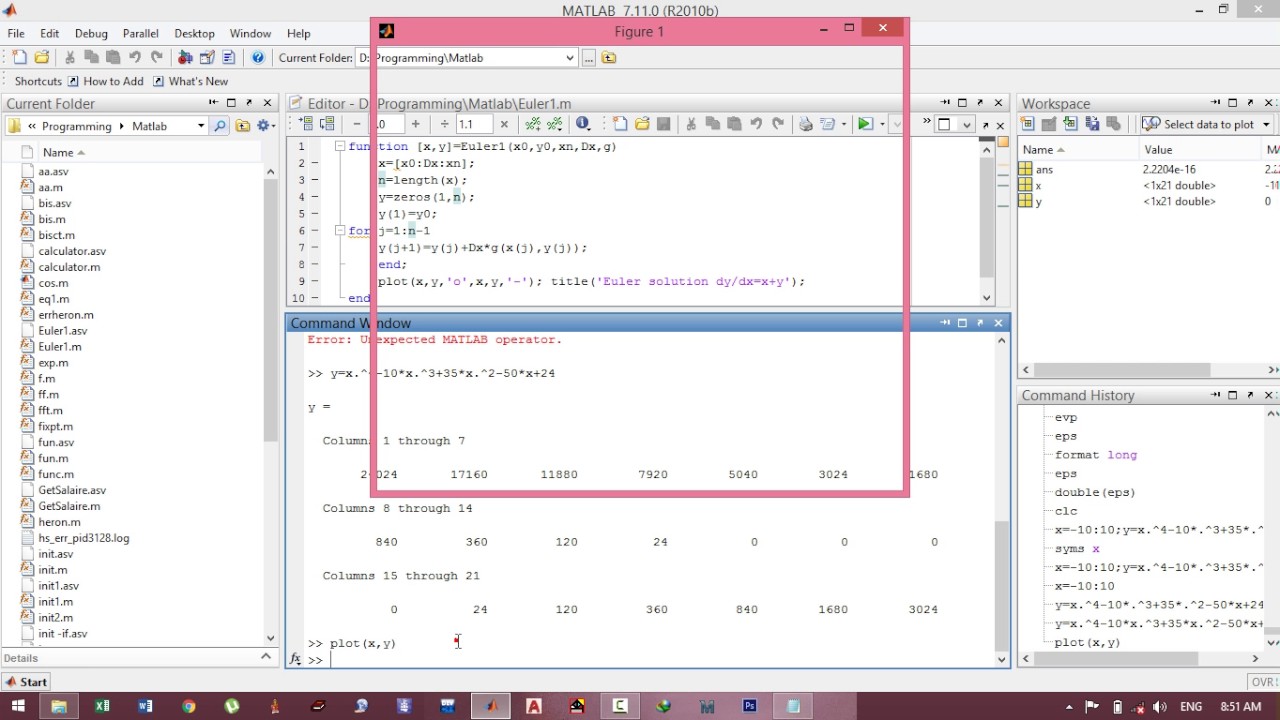
Task: Redo with the main toolbar redo arrow
Action: click(156, 58)
